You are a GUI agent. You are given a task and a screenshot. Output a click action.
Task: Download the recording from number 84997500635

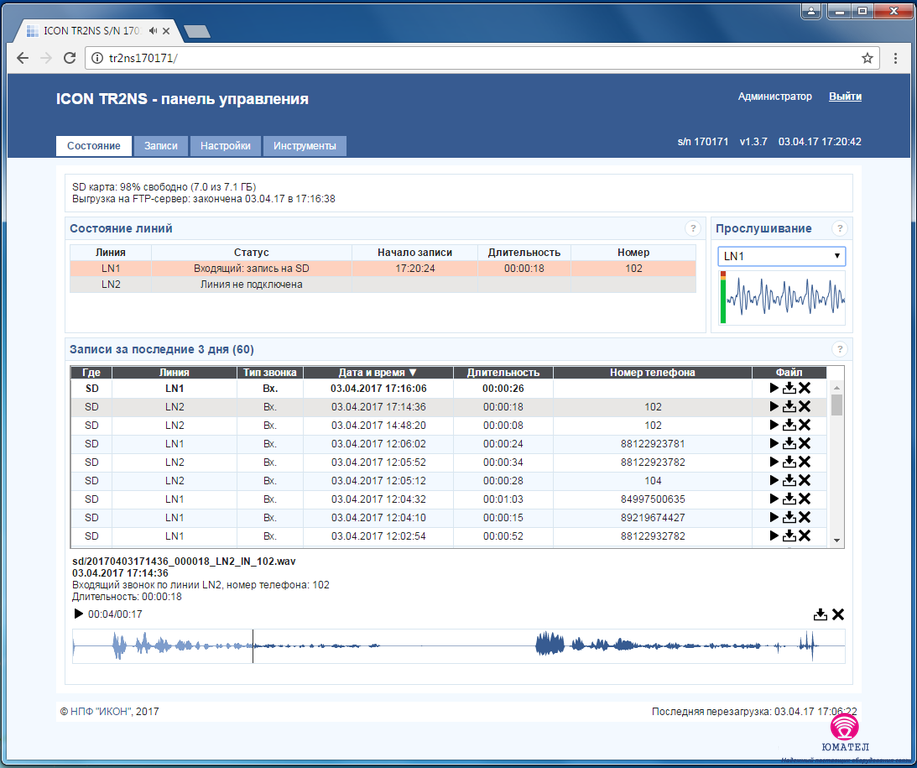789,499
